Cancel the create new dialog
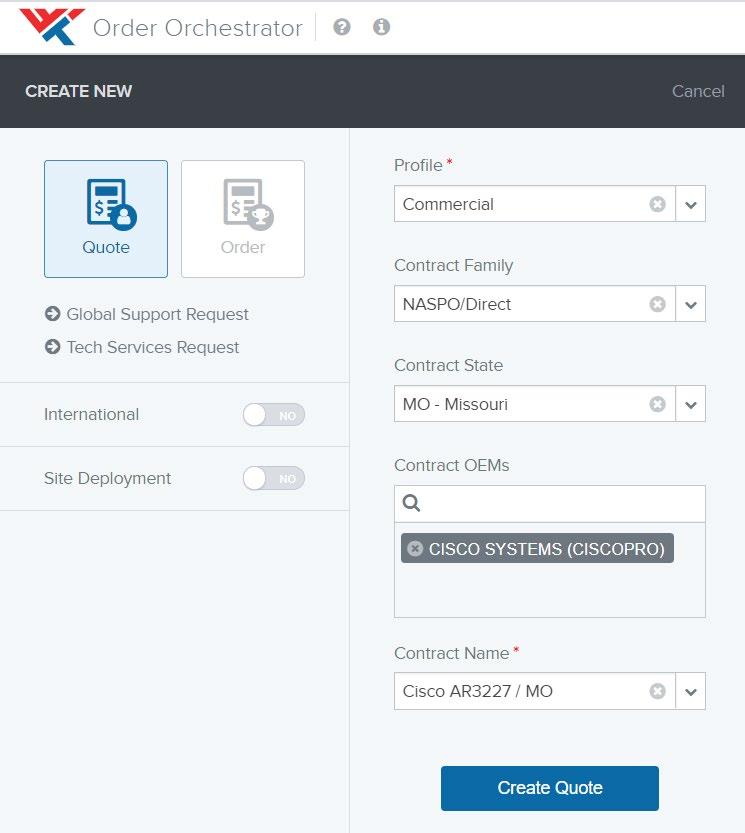 pyautogui.click(x=698, y=91)
